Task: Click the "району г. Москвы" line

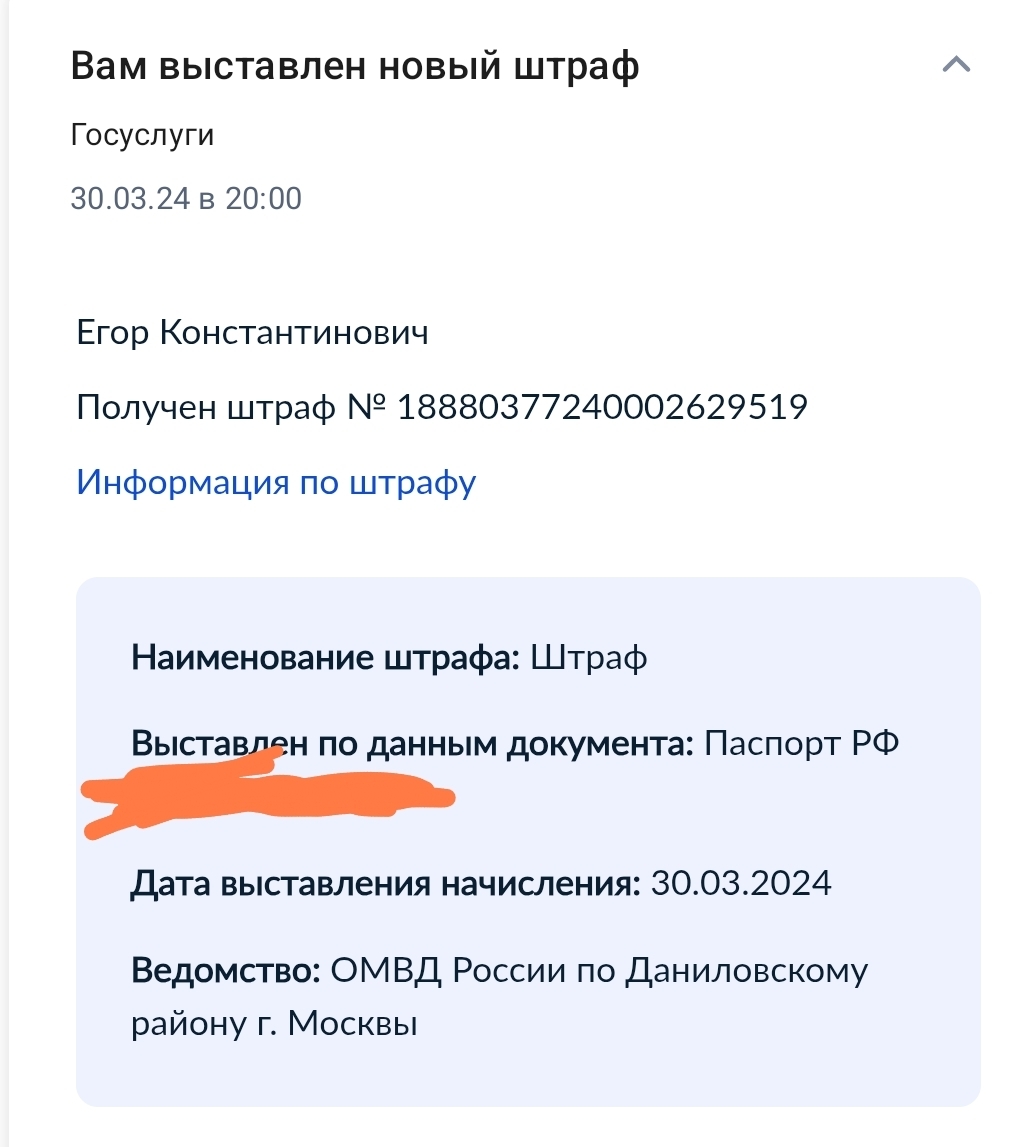Action: pos(274,1025)
